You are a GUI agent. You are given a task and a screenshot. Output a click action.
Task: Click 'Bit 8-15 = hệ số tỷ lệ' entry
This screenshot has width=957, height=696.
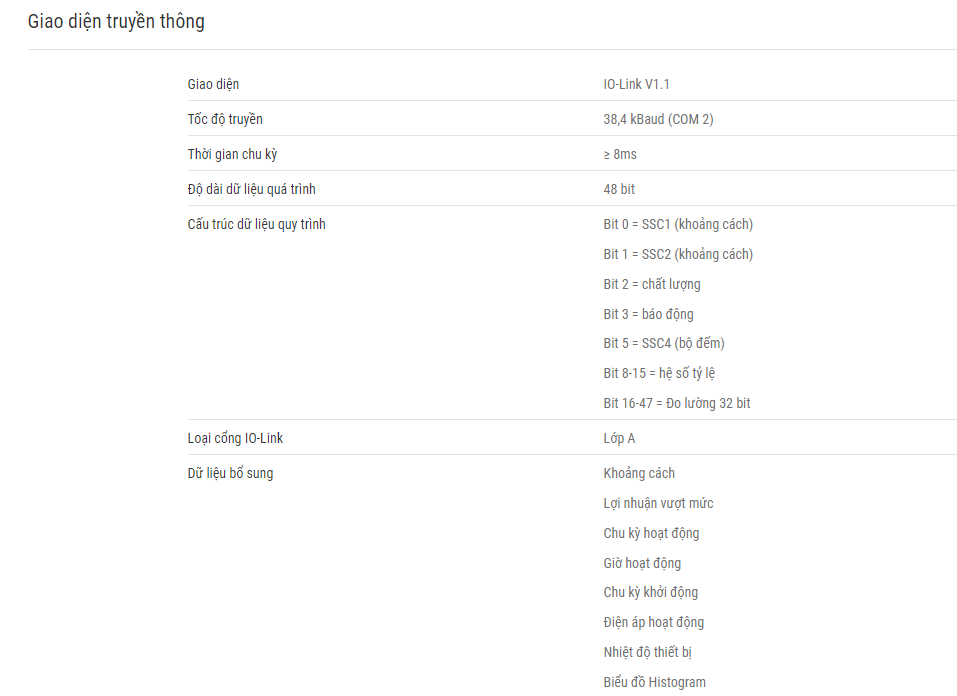tap(659, 373)
